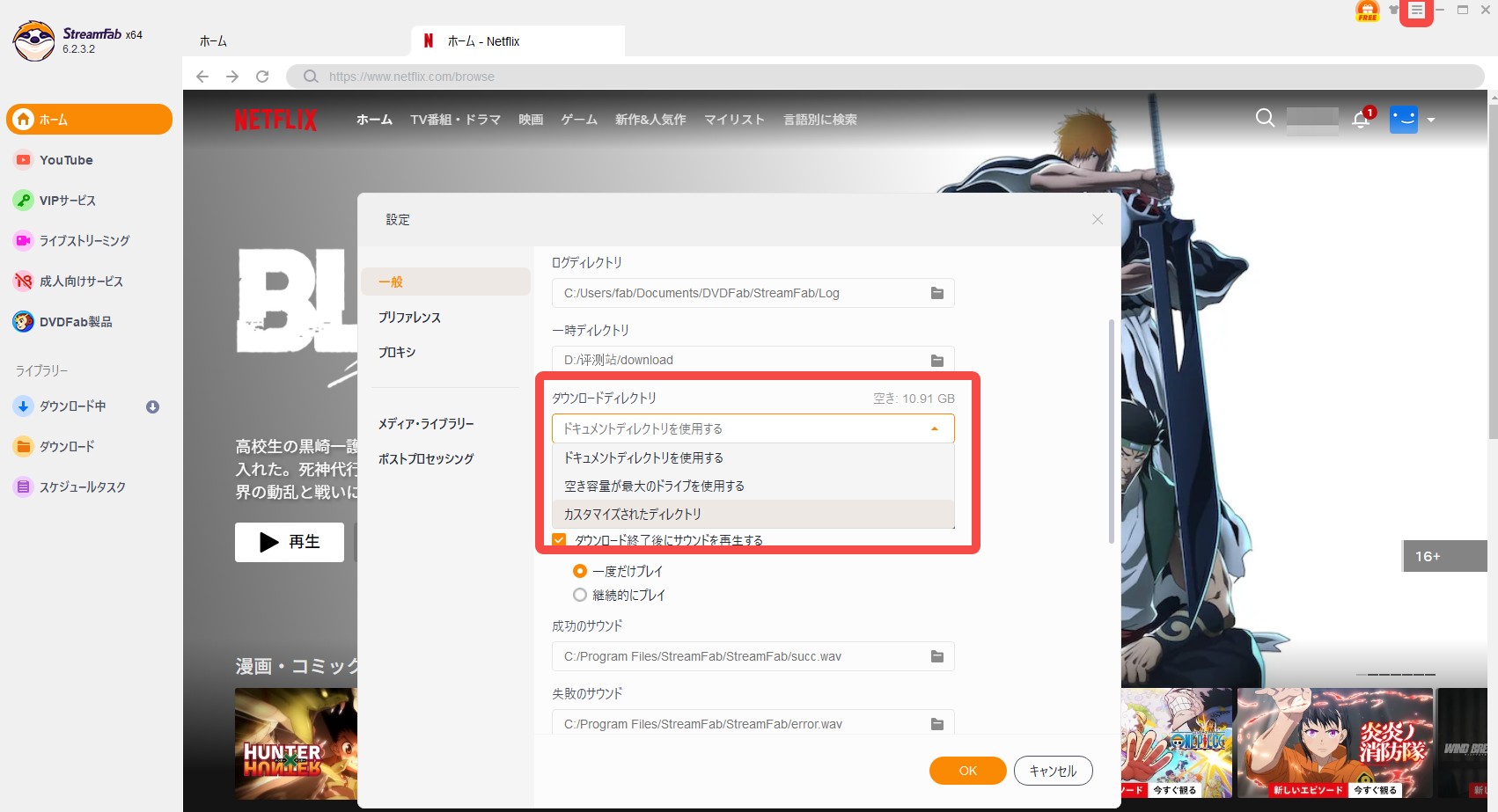Image resolution: width=1498 pixels, height=812 pixels.
Task: Go back with the browser back arrow
Action: click(202, 77)
